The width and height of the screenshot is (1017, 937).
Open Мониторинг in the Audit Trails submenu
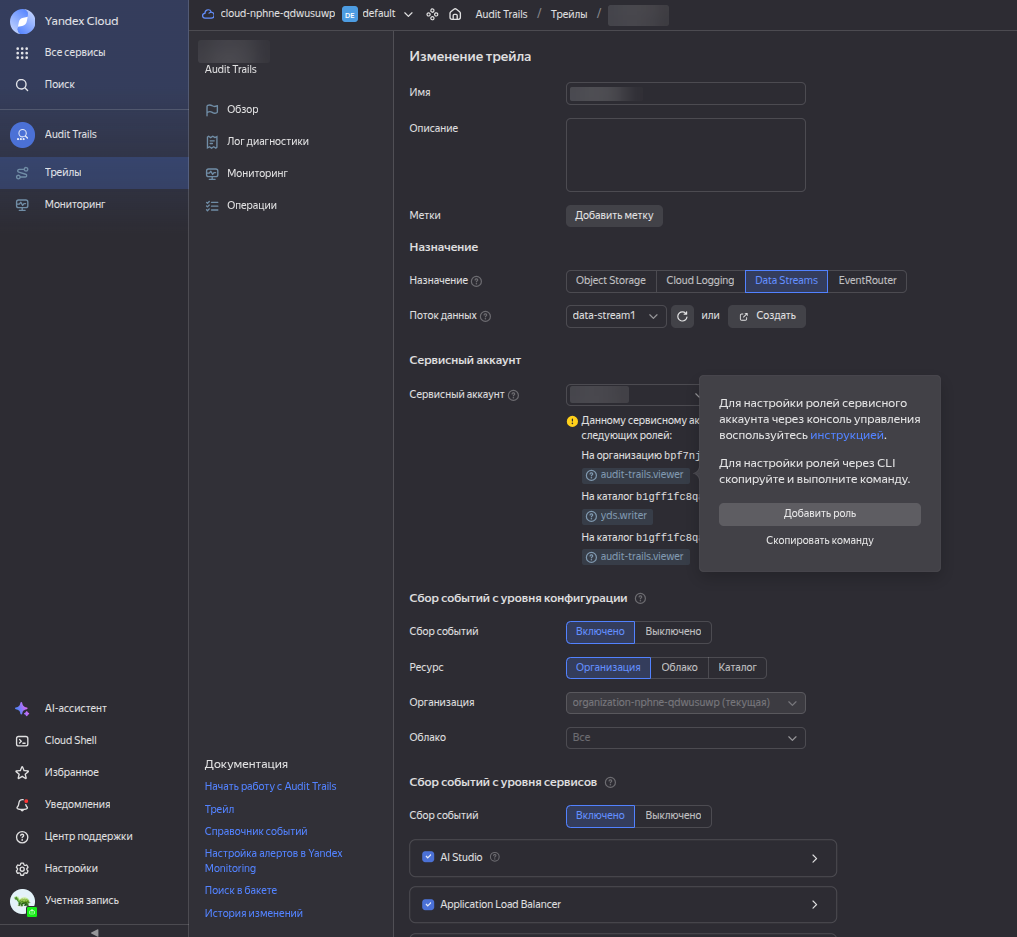(x=257, y=174)
